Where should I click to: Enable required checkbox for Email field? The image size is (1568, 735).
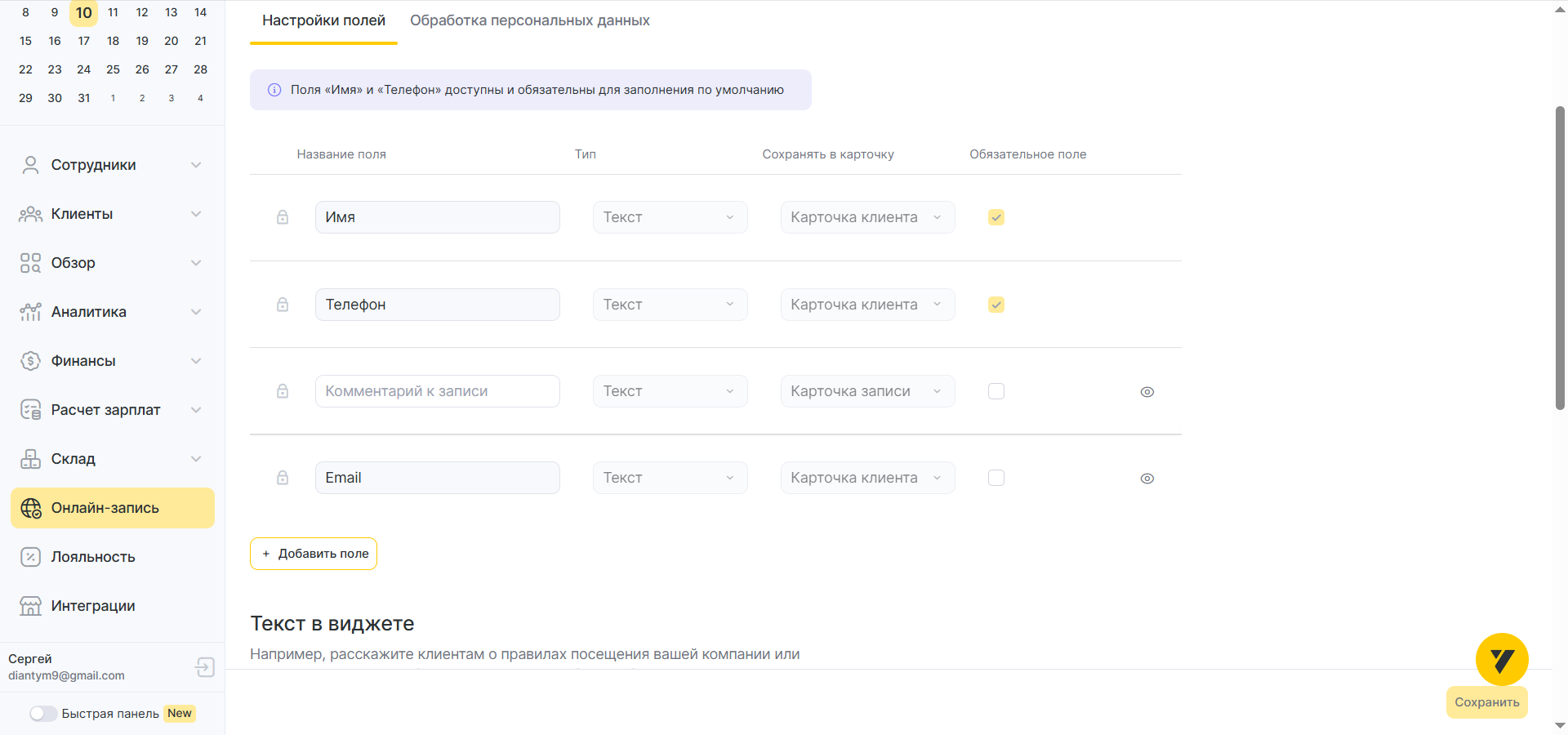[x=996, y=478]
